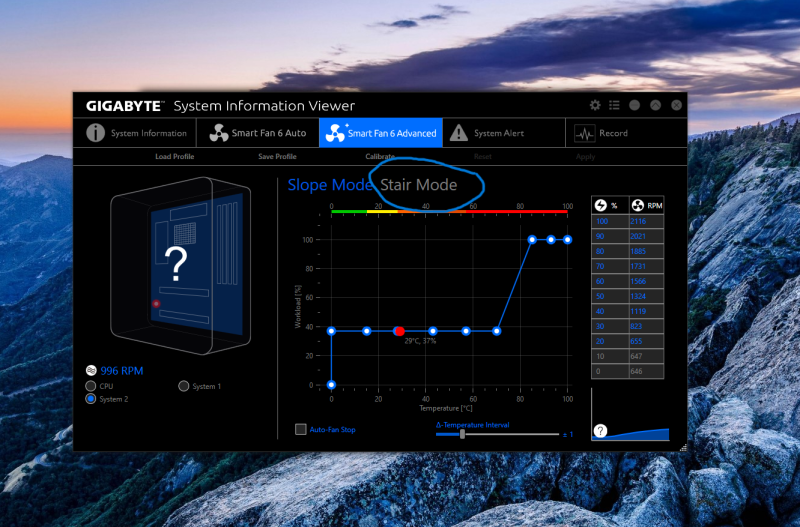
Task: Open the Record tab
Action: tap(626, 133)
